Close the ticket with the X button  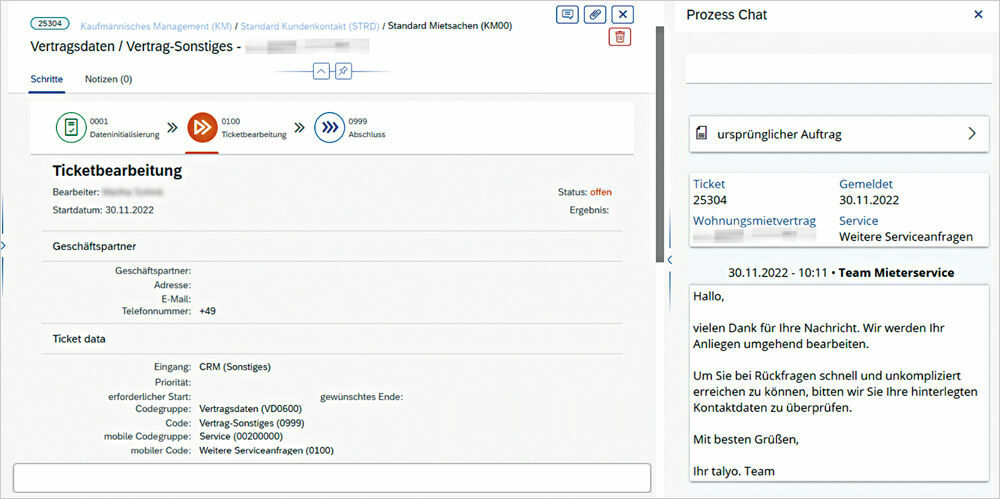(622, 14)
